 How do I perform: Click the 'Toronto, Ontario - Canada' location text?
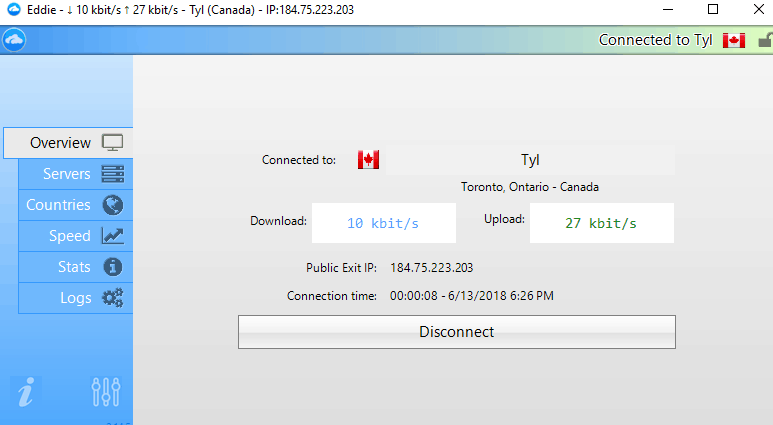click(x=530, y=187)
